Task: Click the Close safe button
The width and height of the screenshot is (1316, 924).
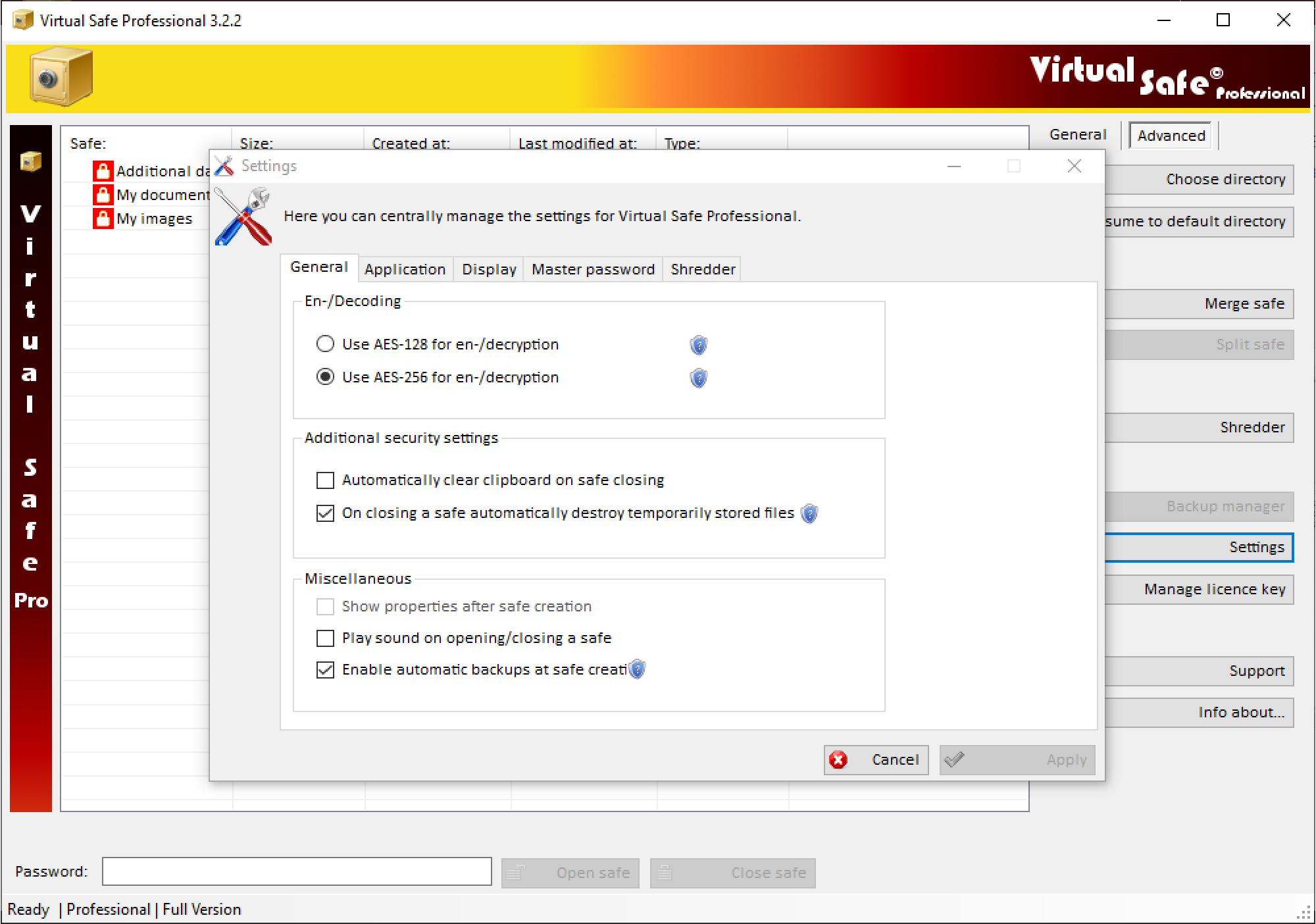Action: coord(732,873)
